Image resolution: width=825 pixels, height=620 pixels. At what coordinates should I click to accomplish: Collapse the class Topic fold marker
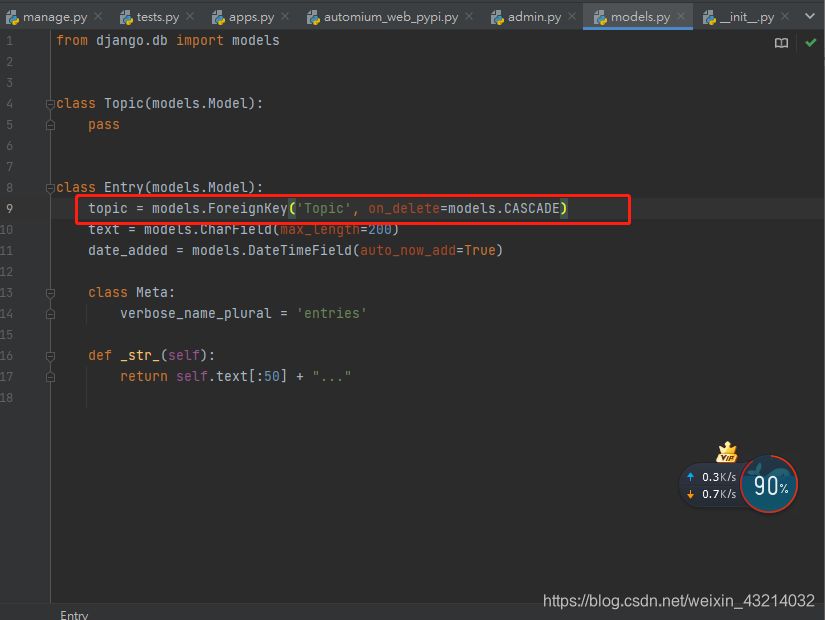point(50,104)
